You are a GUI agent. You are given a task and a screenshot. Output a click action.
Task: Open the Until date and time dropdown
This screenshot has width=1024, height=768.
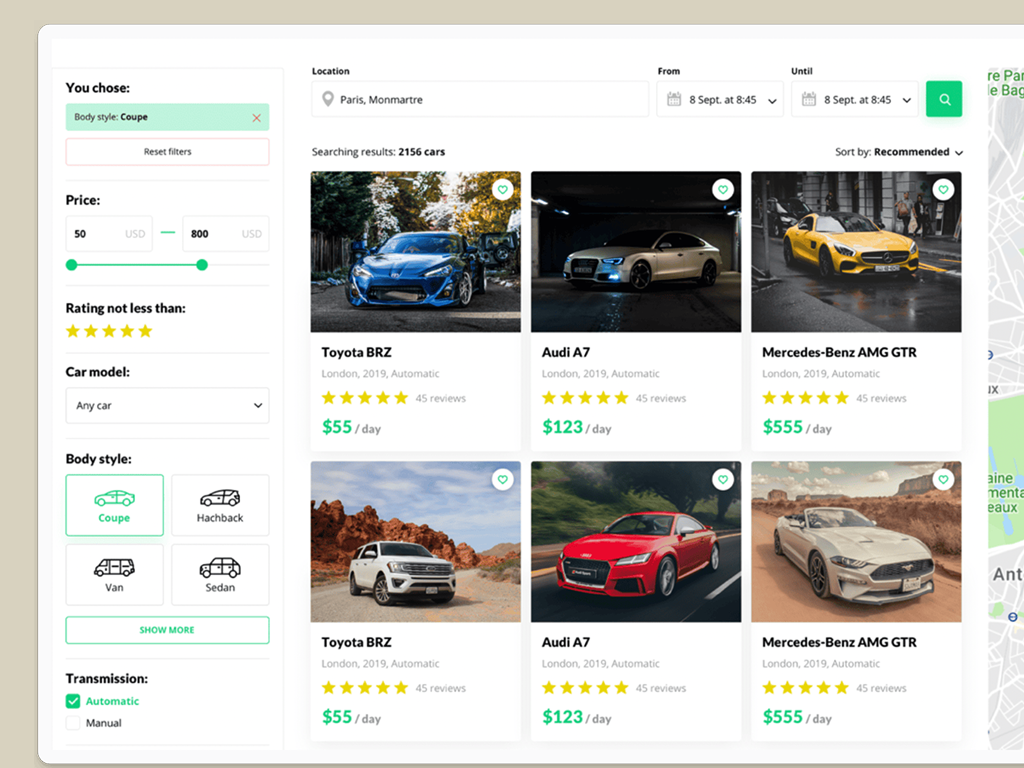point(855,100)
